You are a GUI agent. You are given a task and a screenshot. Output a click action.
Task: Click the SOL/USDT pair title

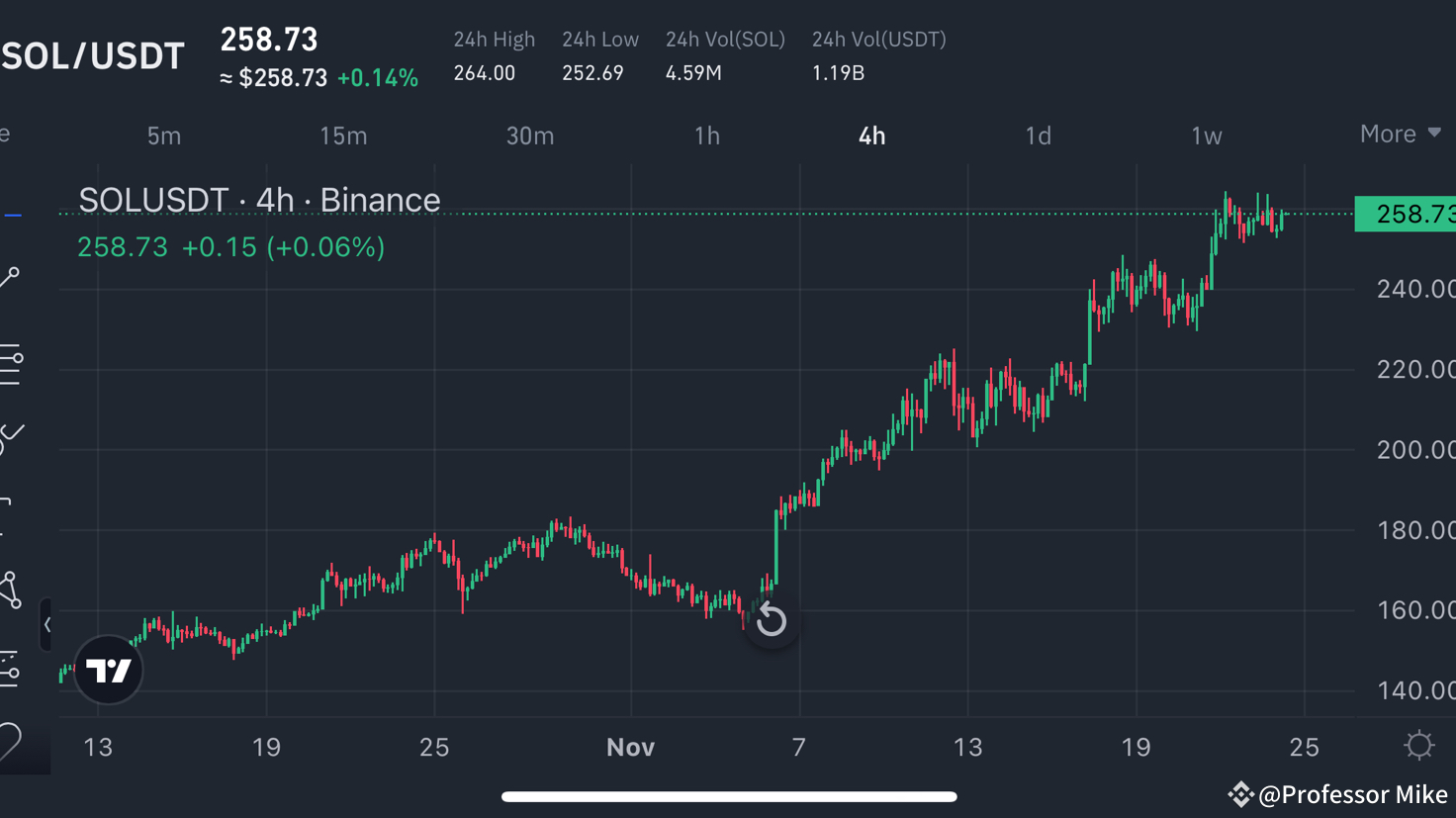click(93, 56)
